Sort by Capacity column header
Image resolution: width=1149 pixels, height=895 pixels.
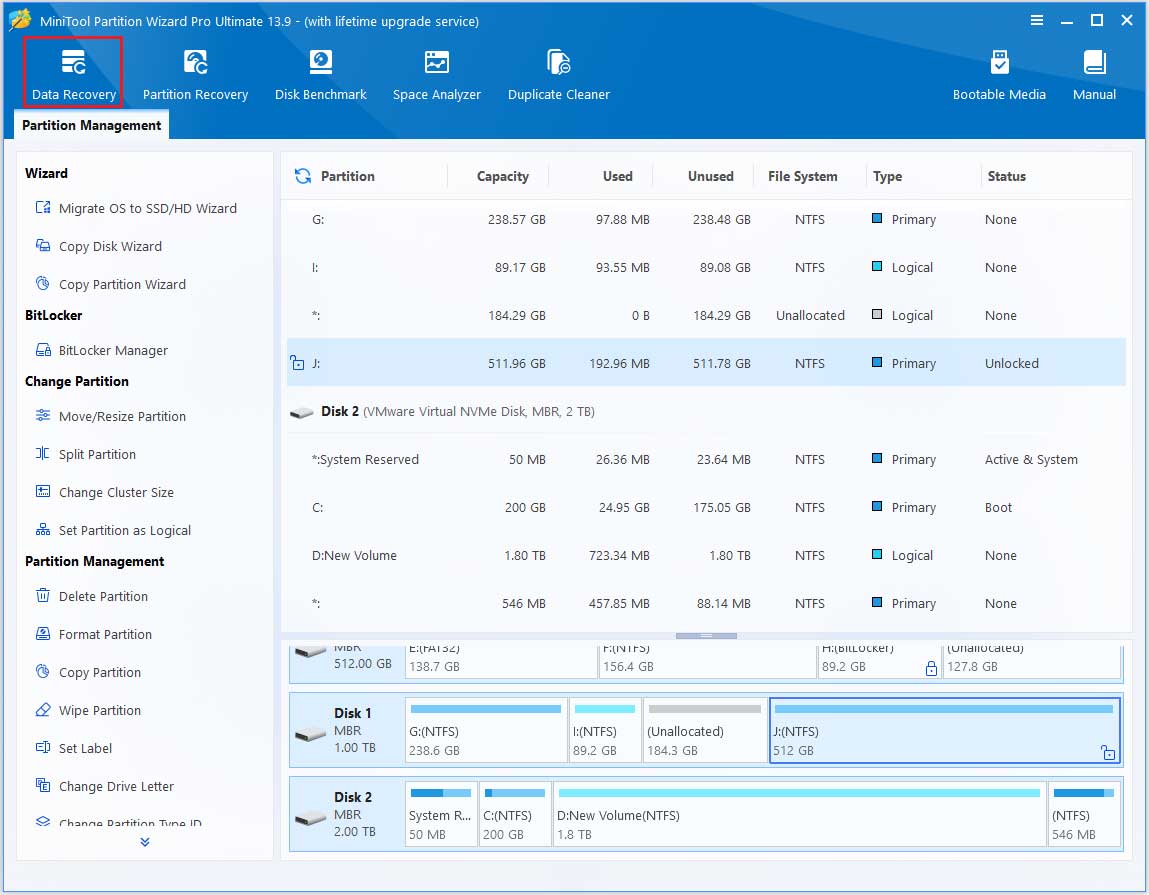(503, 177)
